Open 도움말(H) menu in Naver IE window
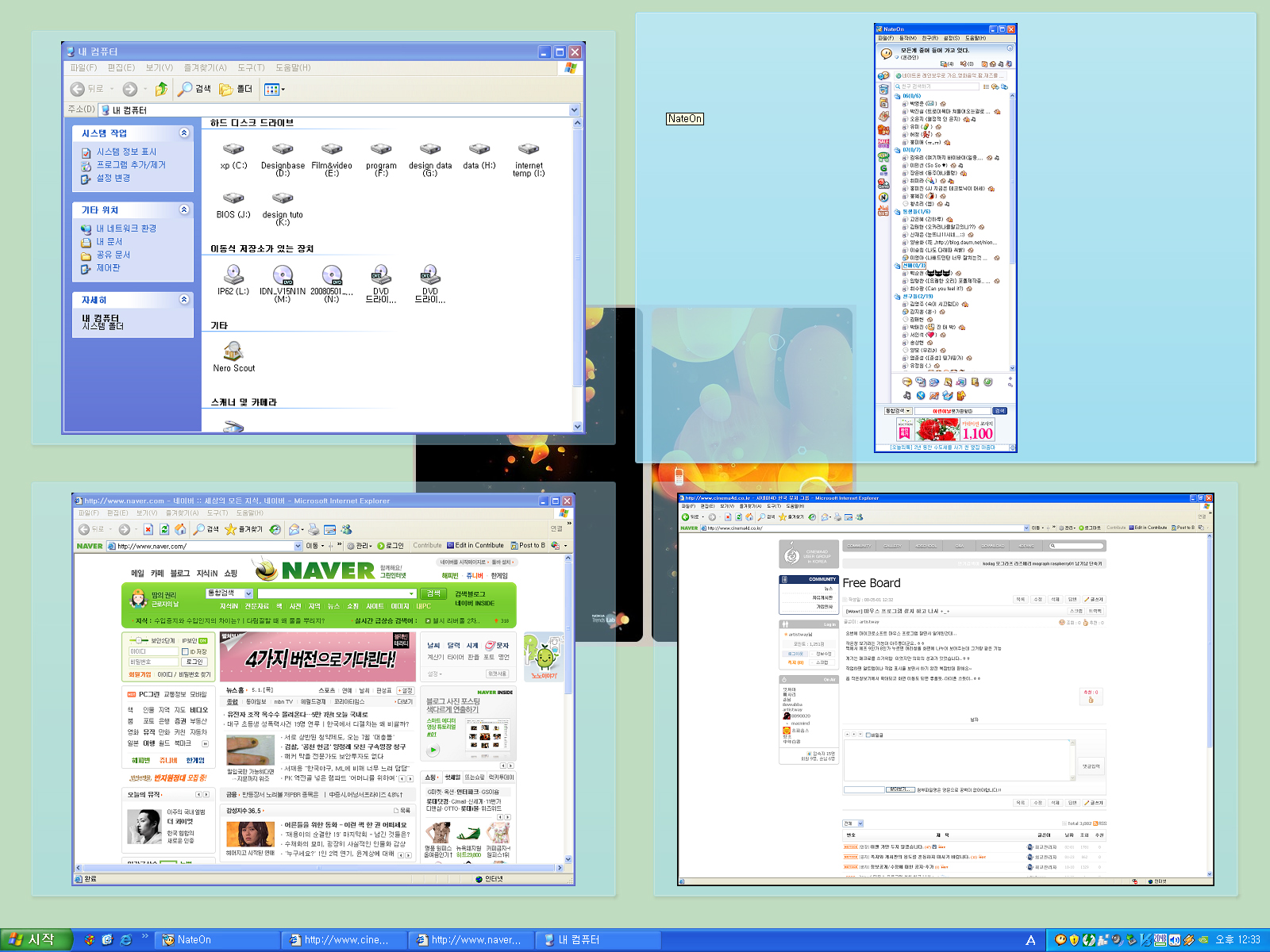1270x952 pixels. pos(250,513)
